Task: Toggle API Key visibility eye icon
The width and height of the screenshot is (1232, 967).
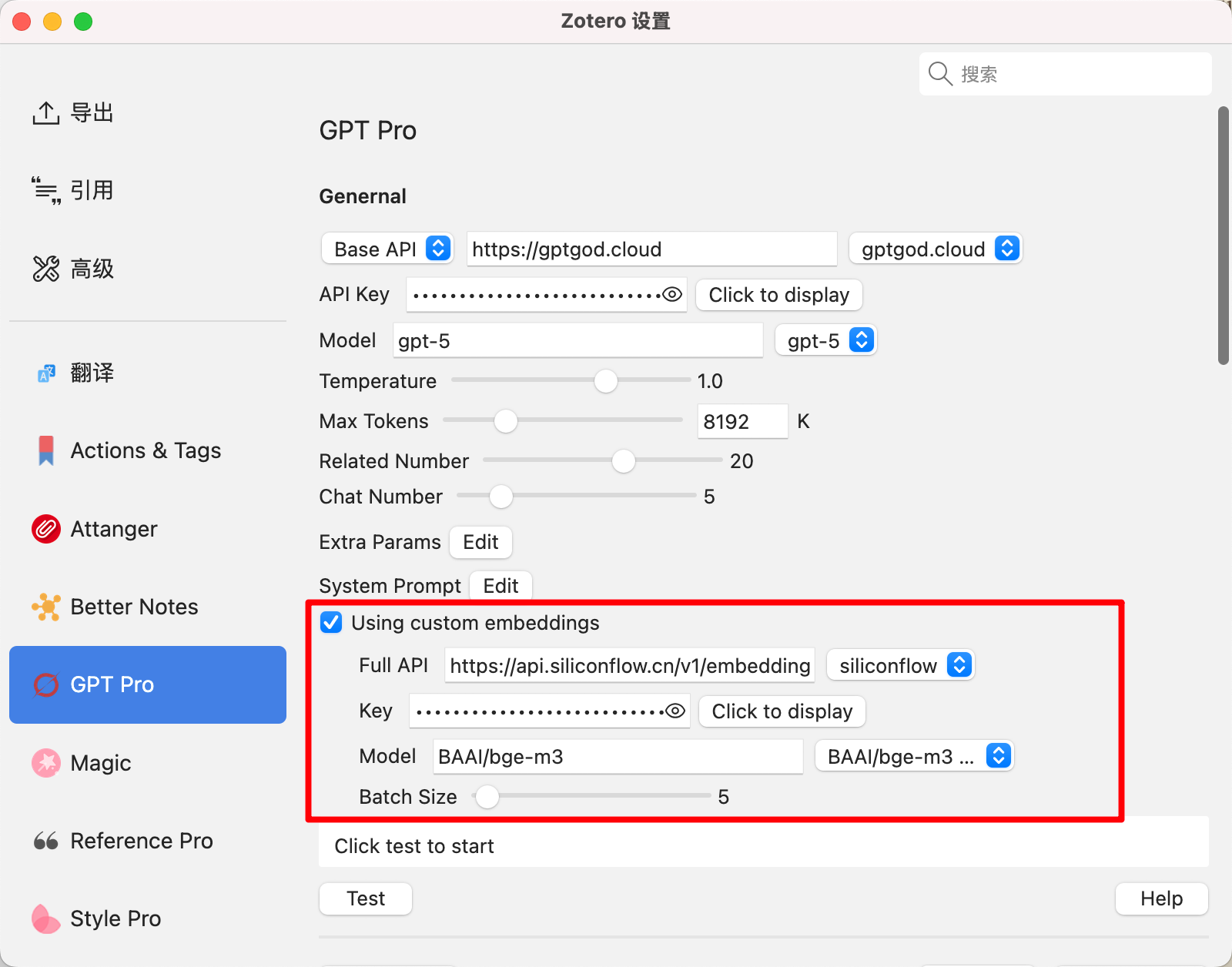Action: pyautogui.click(x=672, y=295)
